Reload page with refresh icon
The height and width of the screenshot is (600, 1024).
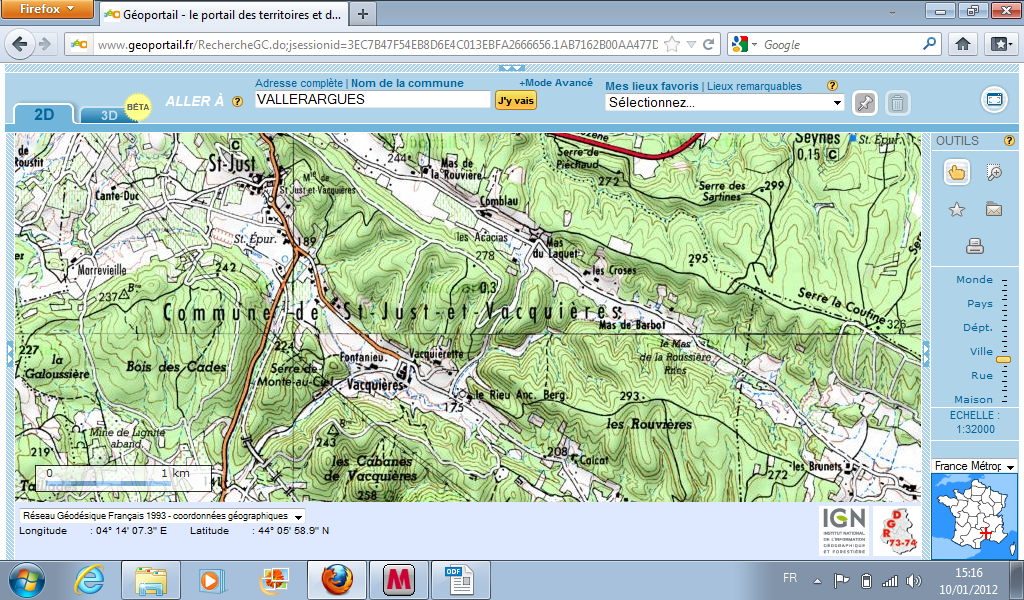tap(709, 44)
